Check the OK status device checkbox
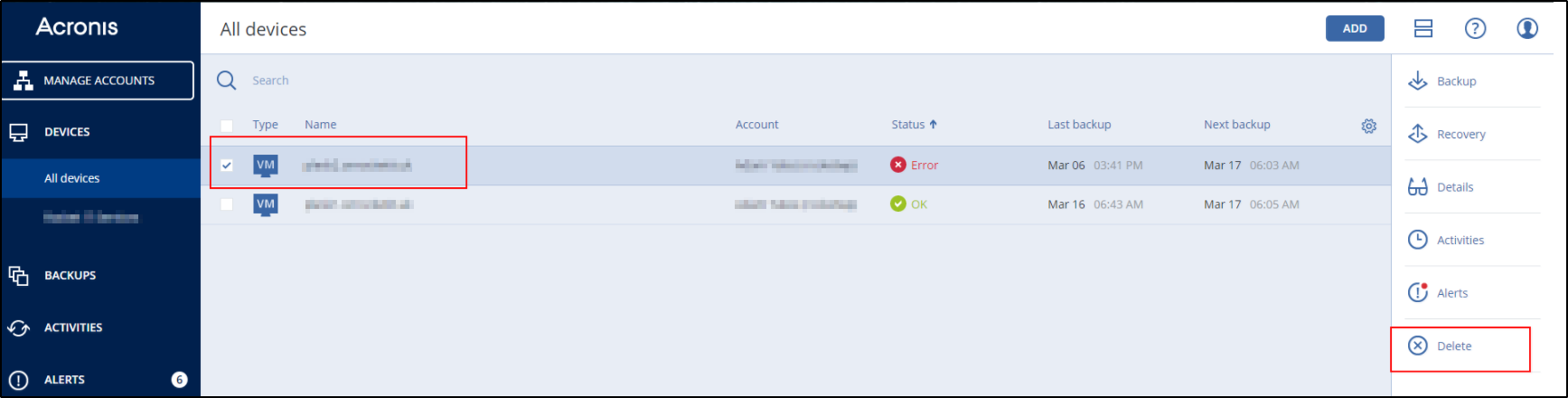Screen dimensions: 1568x398 (227, 204)
